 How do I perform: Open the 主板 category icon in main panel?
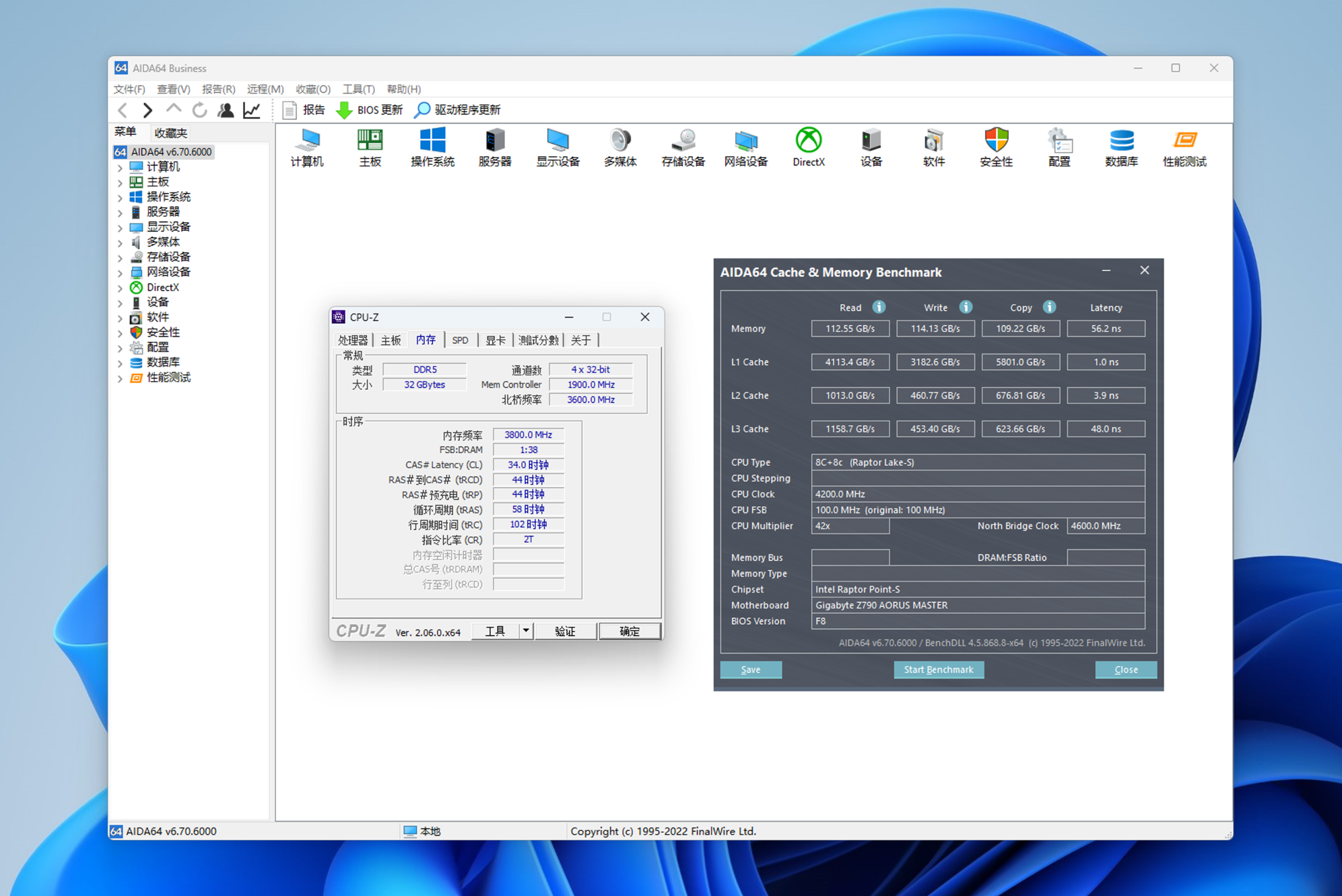click(x=370, y=147)
